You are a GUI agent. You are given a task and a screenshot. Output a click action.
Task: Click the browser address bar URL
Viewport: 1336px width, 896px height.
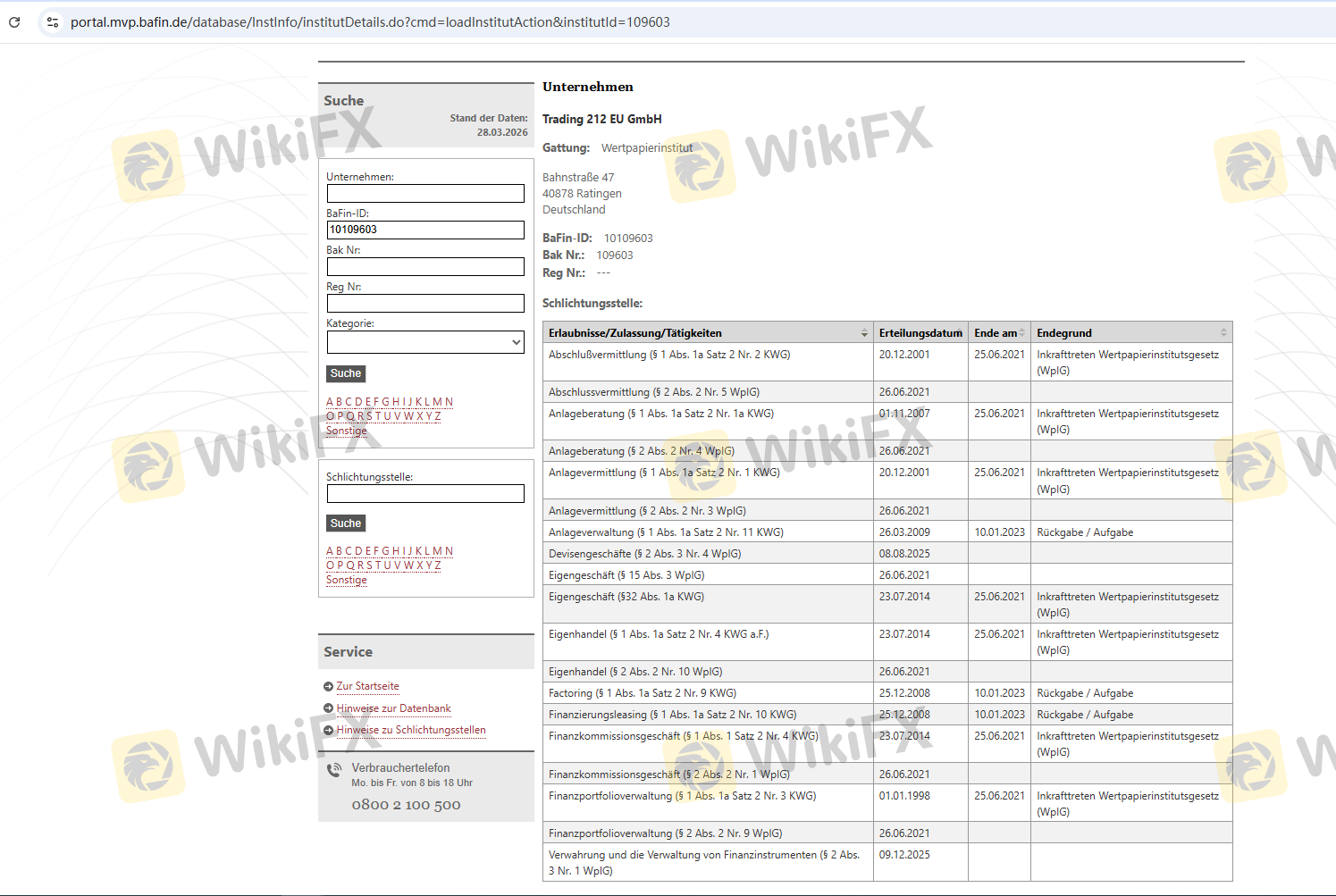coord(370,22)
